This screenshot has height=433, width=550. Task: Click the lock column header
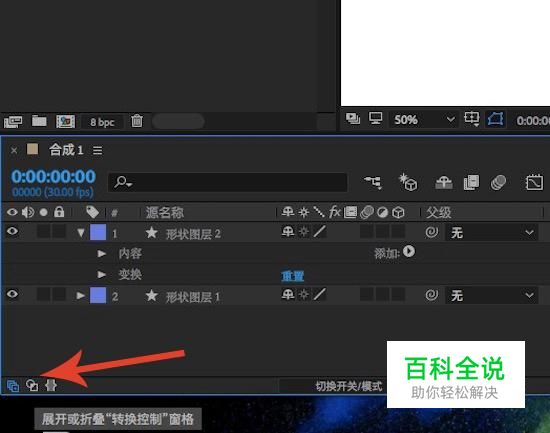(x=59, y=212)
